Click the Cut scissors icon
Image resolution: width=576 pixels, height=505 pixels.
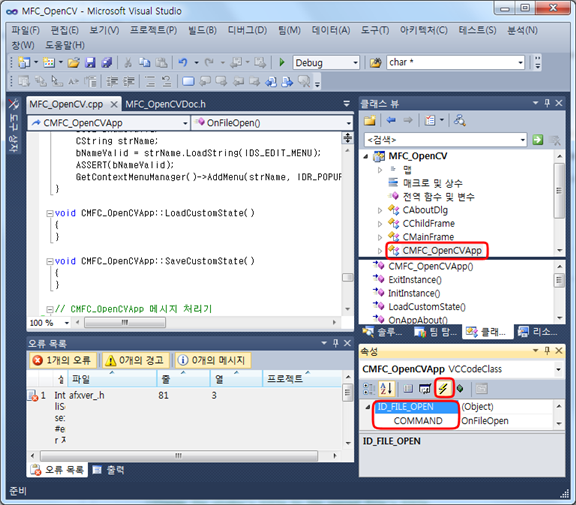[128, 62]
